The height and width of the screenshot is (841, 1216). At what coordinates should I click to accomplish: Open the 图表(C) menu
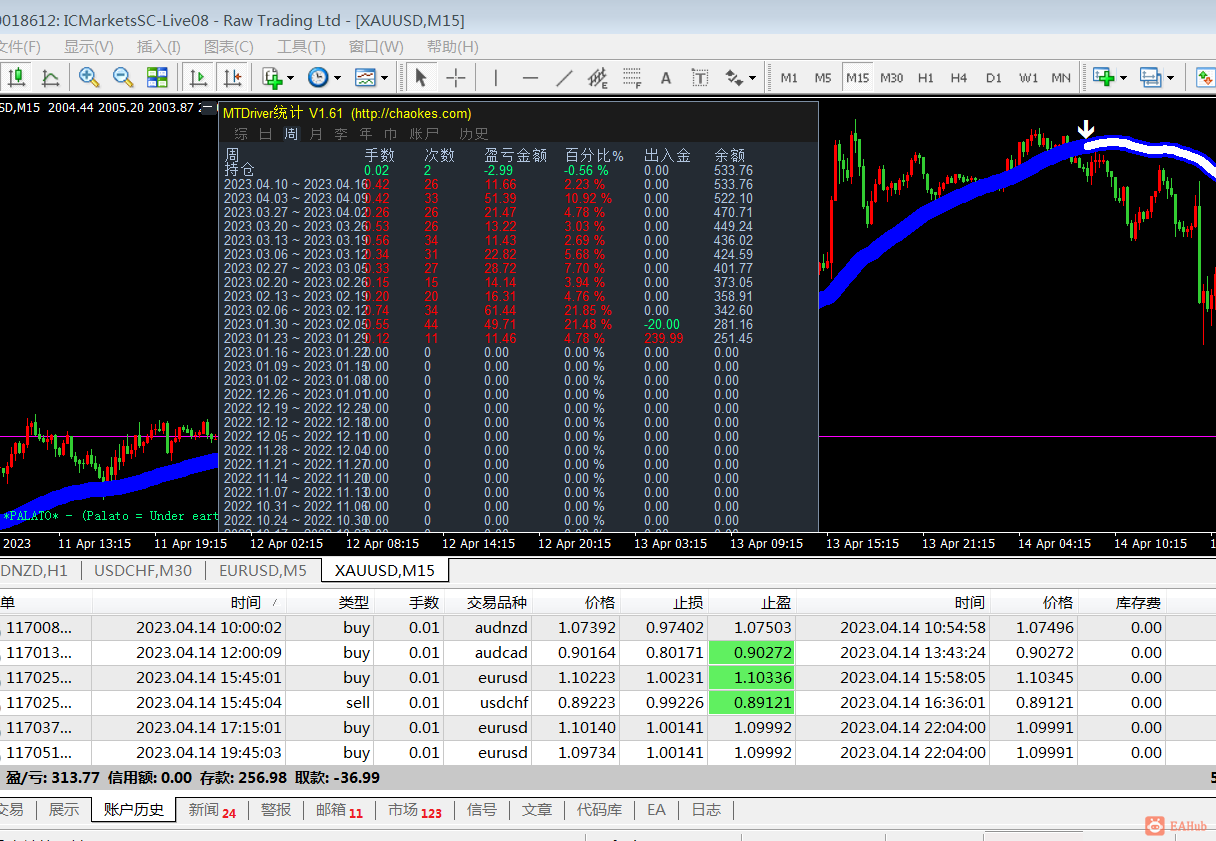tap(228, 47)
